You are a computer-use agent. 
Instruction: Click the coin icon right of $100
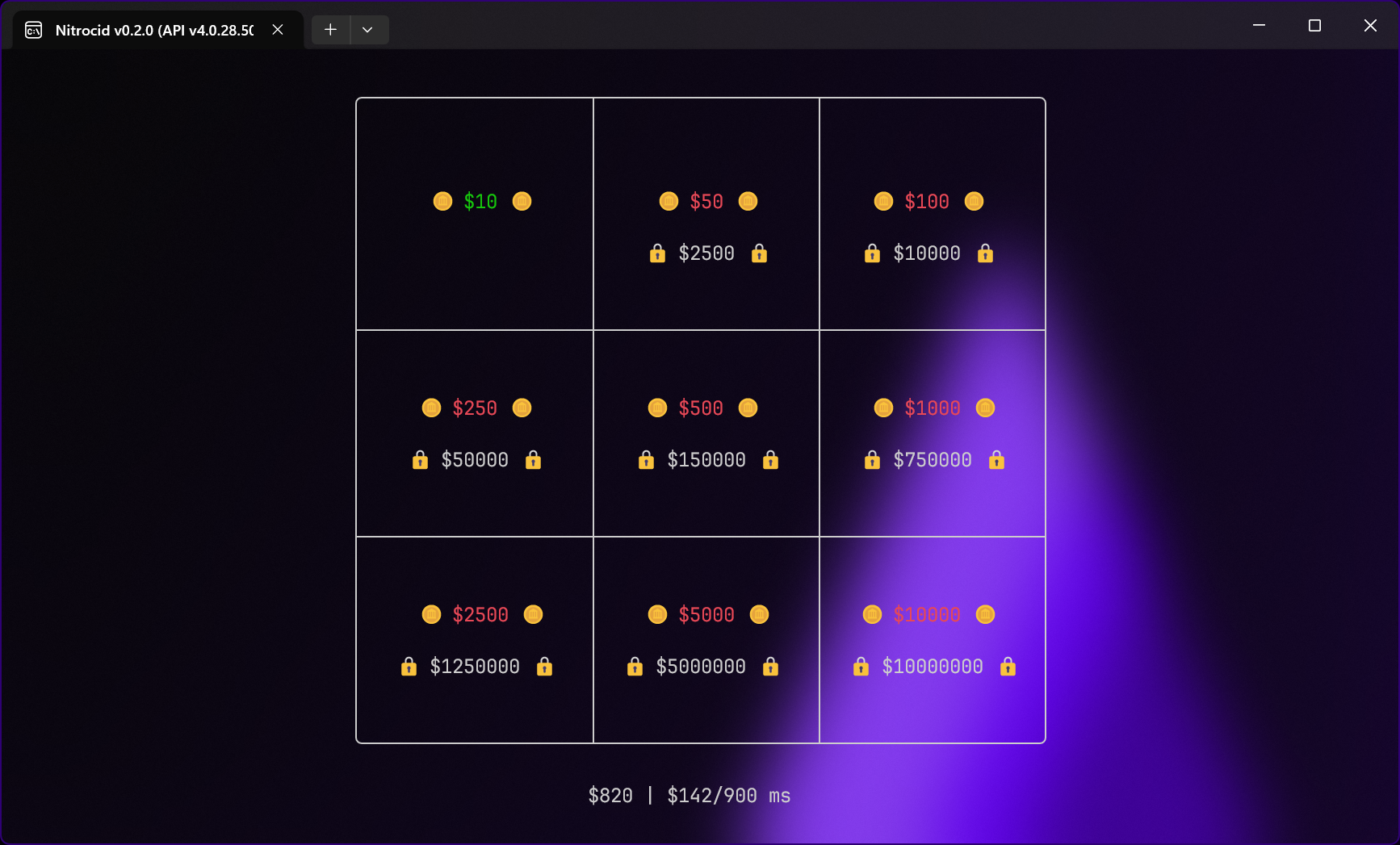pos(974,201)
